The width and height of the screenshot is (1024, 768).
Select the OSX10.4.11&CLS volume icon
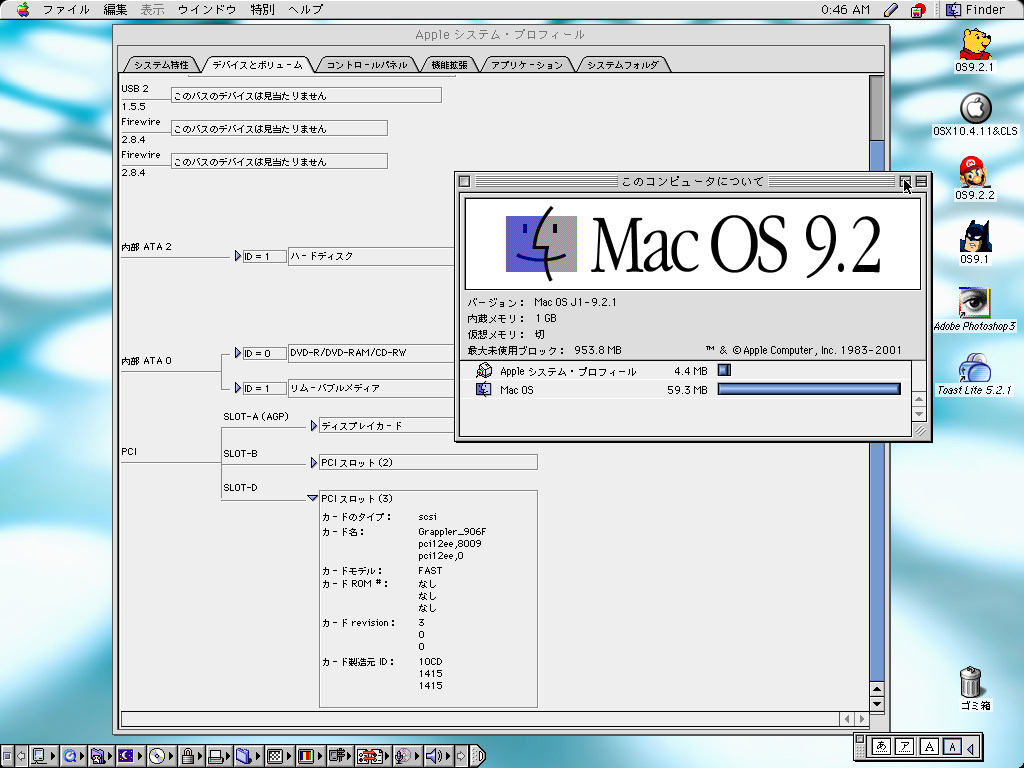coord(975,108)
